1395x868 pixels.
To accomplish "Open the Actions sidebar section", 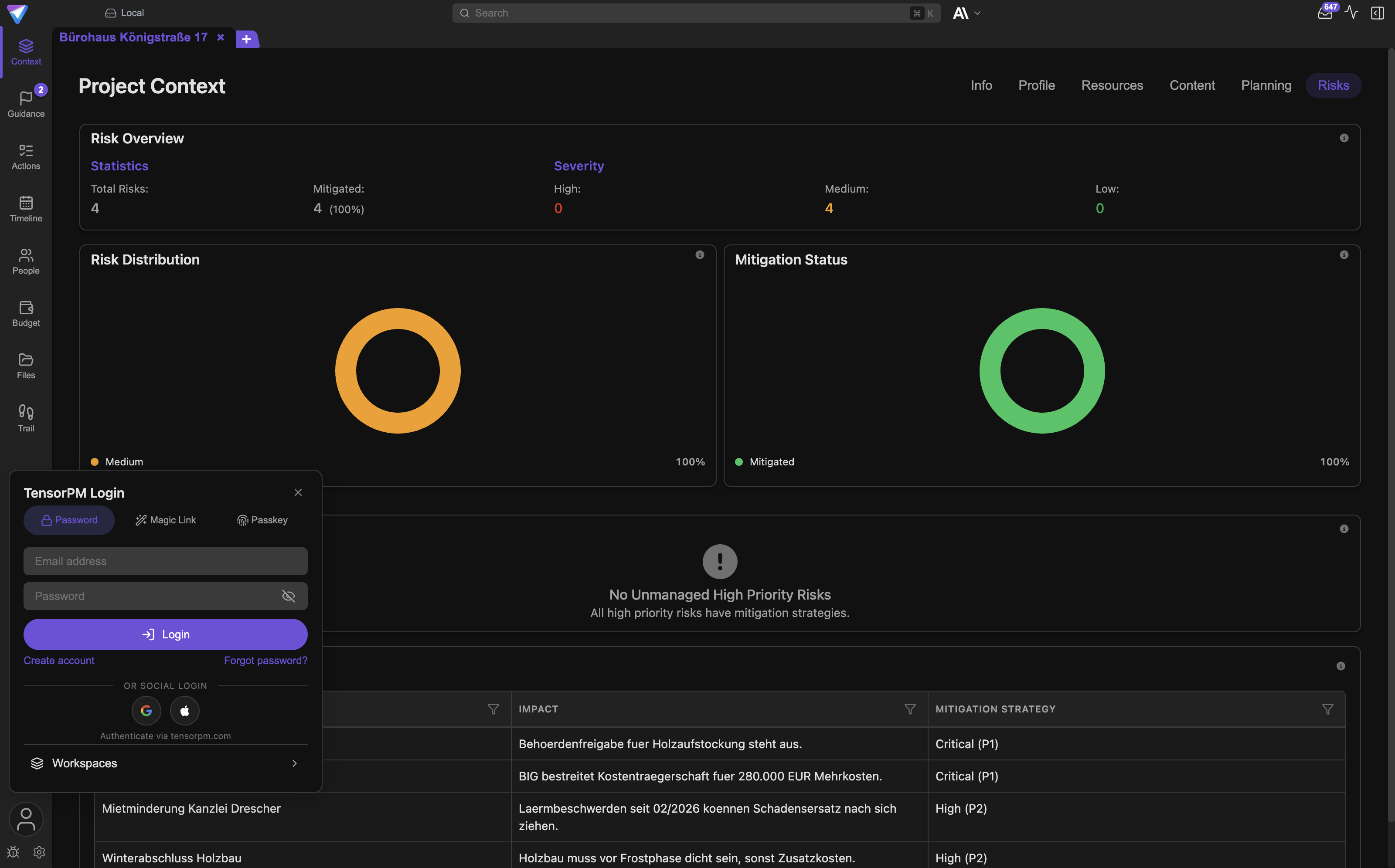I will (26, 157).
